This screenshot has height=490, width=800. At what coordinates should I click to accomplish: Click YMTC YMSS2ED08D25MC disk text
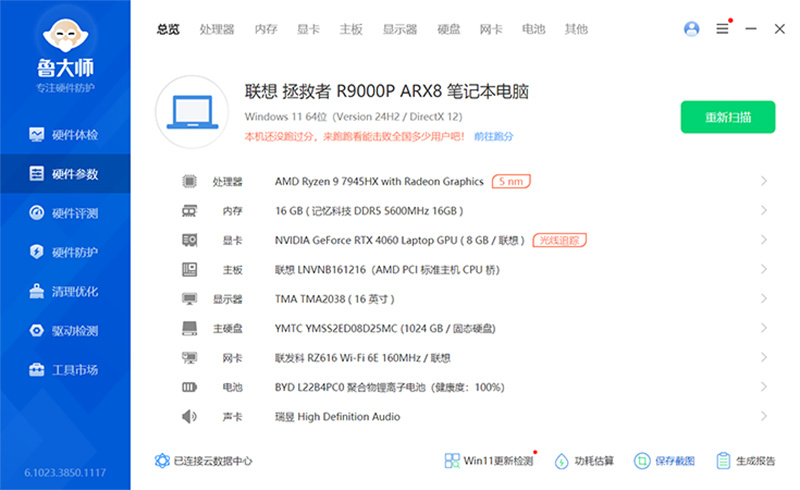[x=385, y=328]
